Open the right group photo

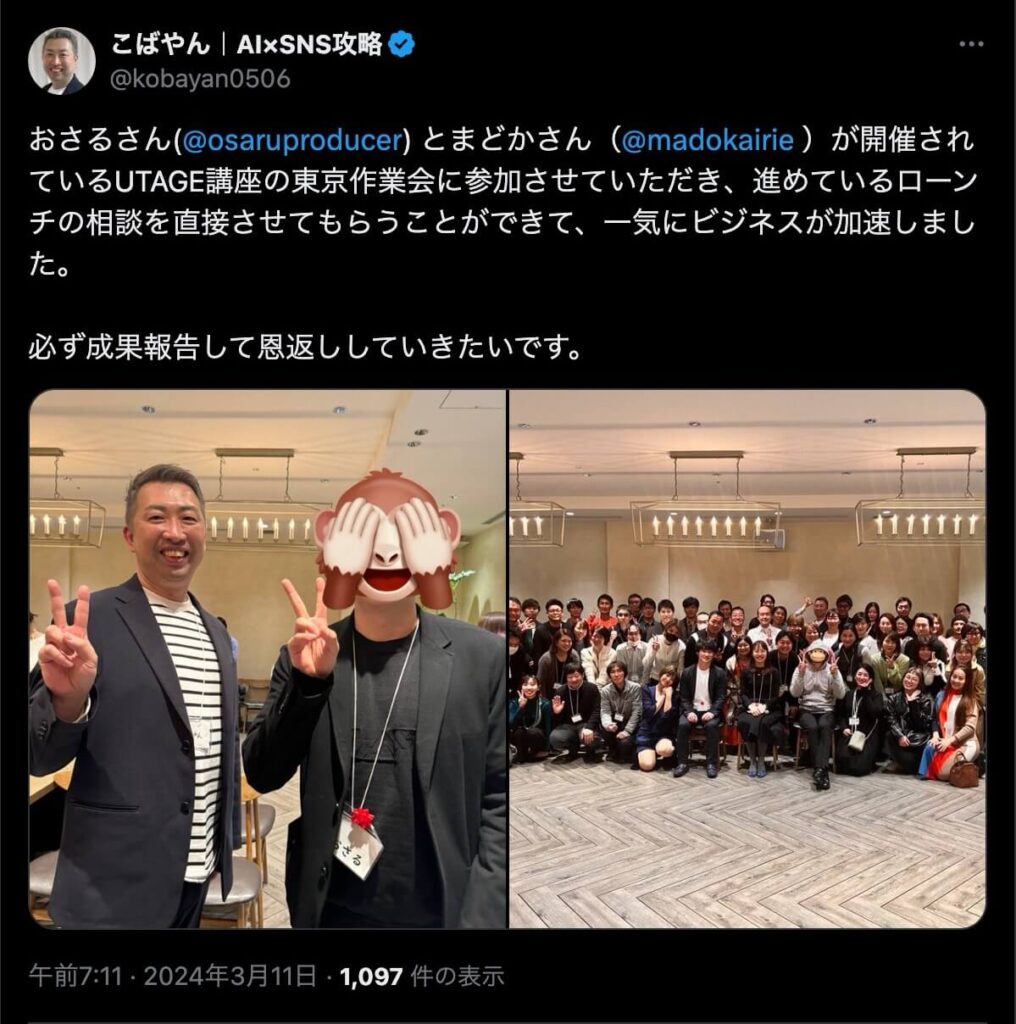(x=747, y=659)
